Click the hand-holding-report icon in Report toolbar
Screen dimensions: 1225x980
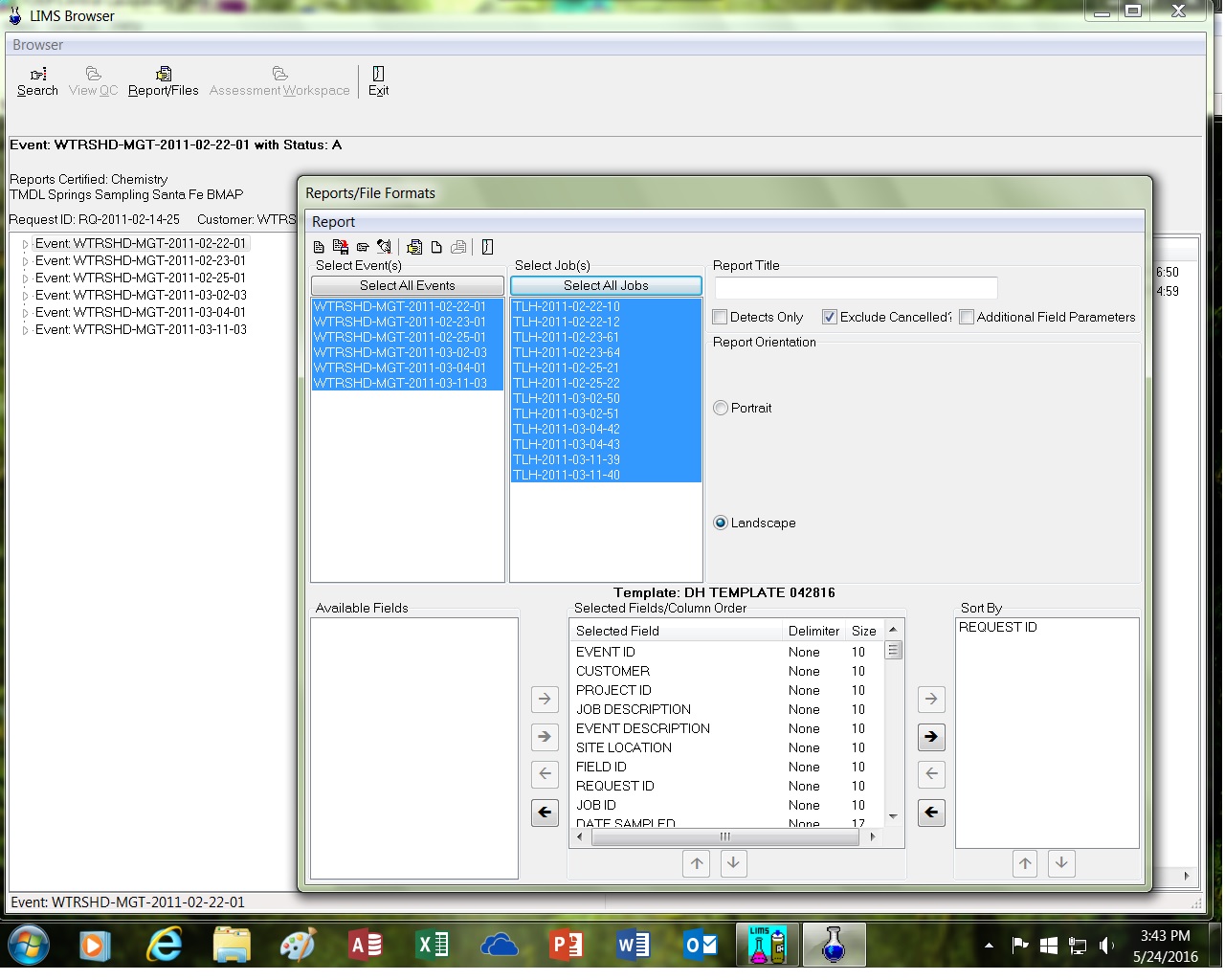click(x=414, y=247)
